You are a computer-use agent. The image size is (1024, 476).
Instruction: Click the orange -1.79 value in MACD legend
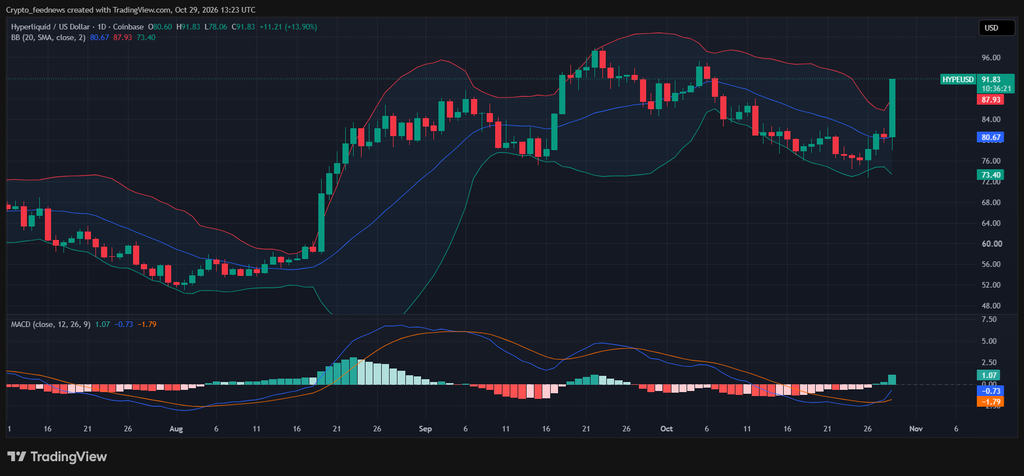[x=147, y=324]
